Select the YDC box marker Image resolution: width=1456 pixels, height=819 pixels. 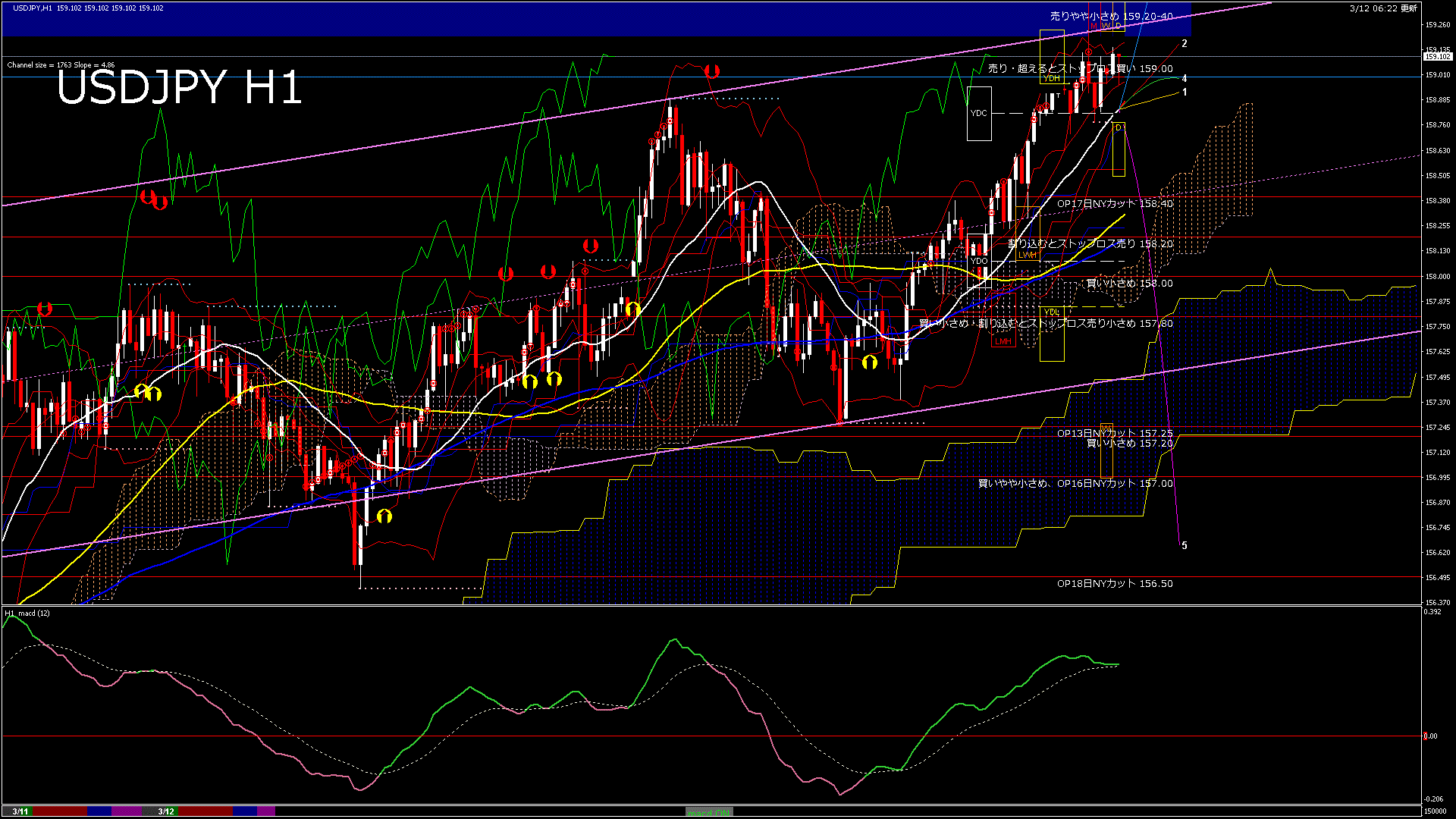[x=979, y=113]
